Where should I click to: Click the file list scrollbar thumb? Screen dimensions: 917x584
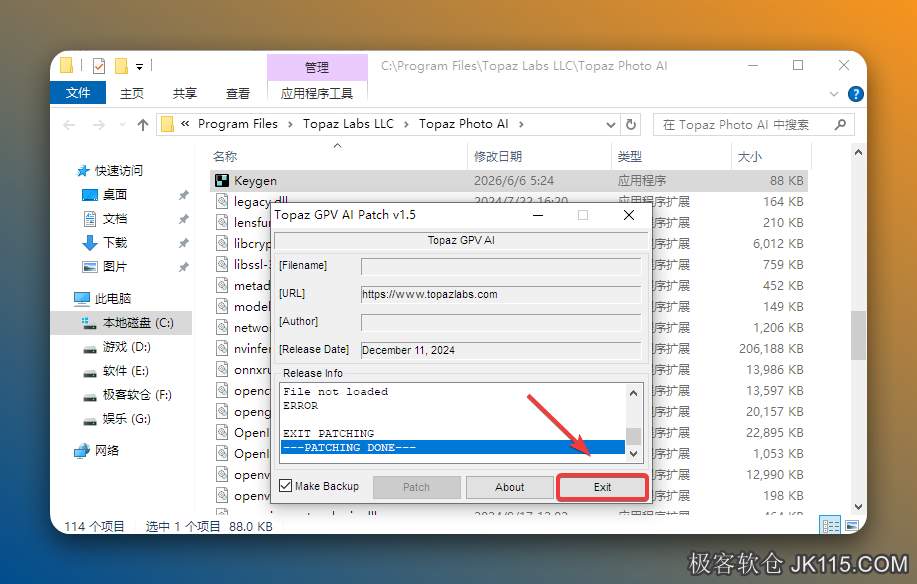click(x=858, y=336)
